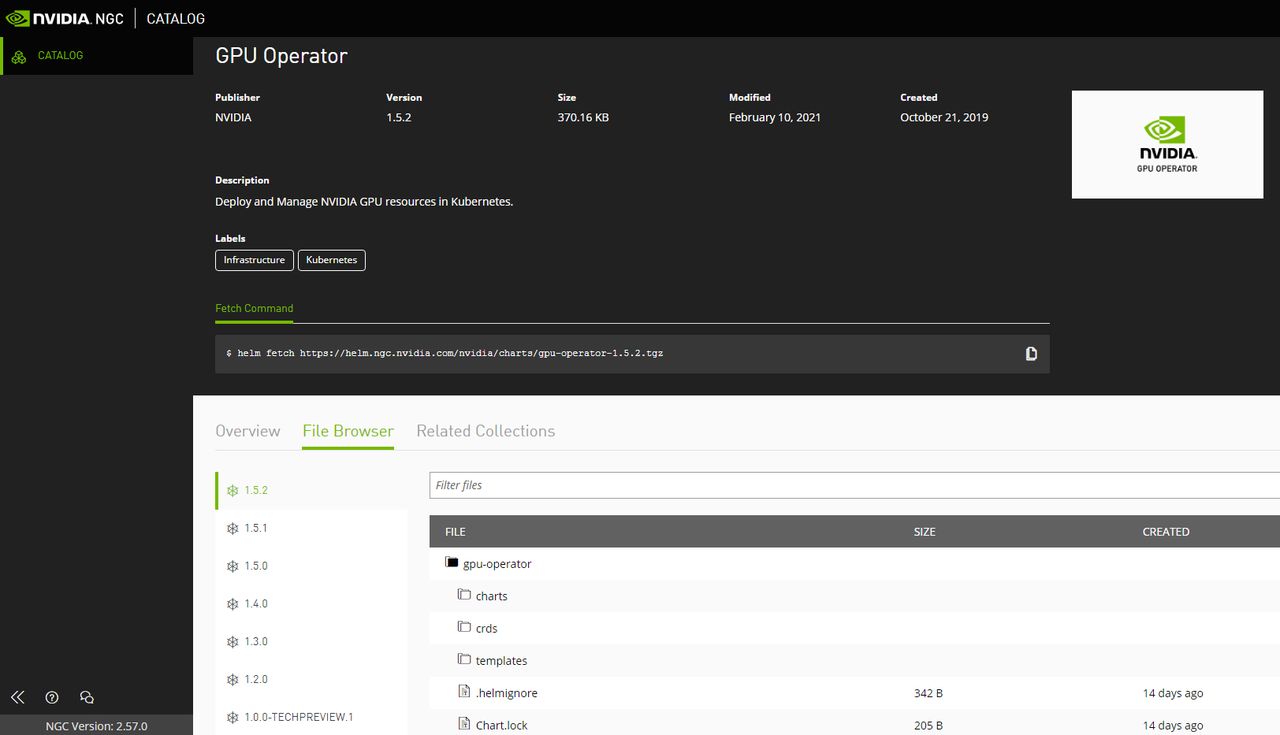
Task: Collapse the sidebar with double-chevron icon
Action: pos(17,697)
